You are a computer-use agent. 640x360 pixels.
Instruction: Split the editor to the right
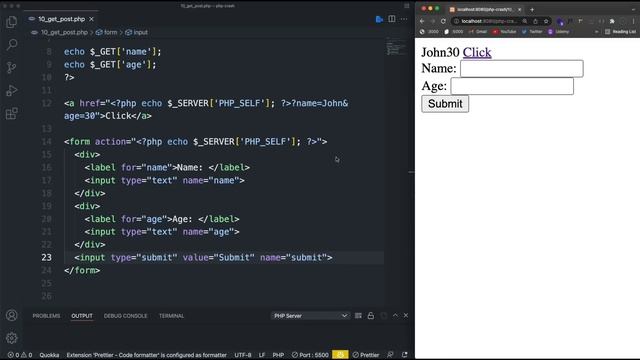pyautogui.click(x=392, y=19)
